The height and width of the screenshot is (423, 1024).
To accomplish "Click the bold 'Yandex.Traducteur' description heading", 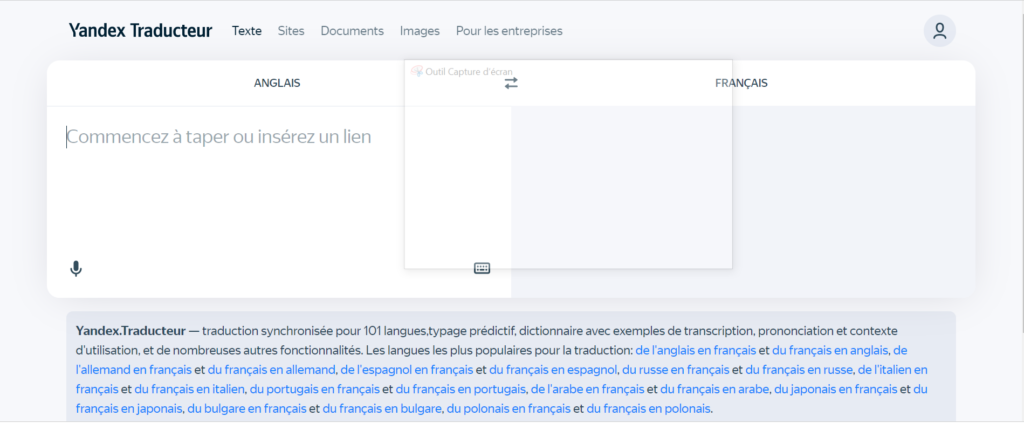I will pyautogui.click(x=131, y=330).
